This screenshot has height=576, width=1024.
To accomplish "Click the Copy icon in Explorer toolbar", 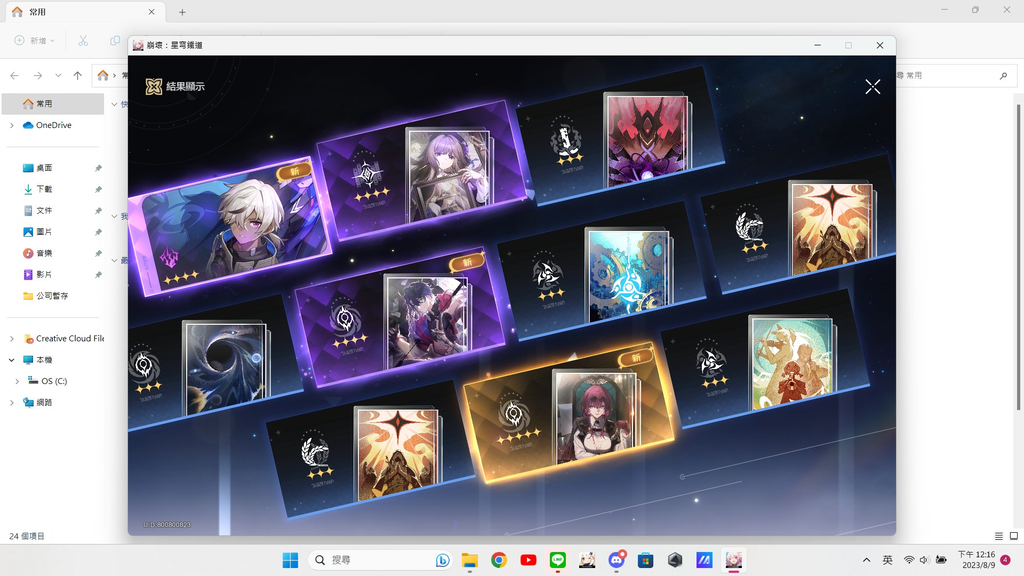I will (x=115, y=40).
